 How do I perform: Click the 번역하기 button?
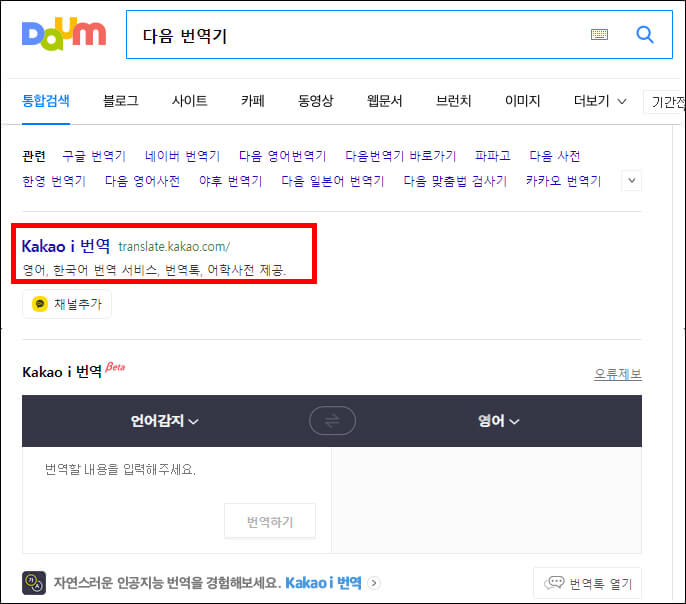(x=270, y=521)
